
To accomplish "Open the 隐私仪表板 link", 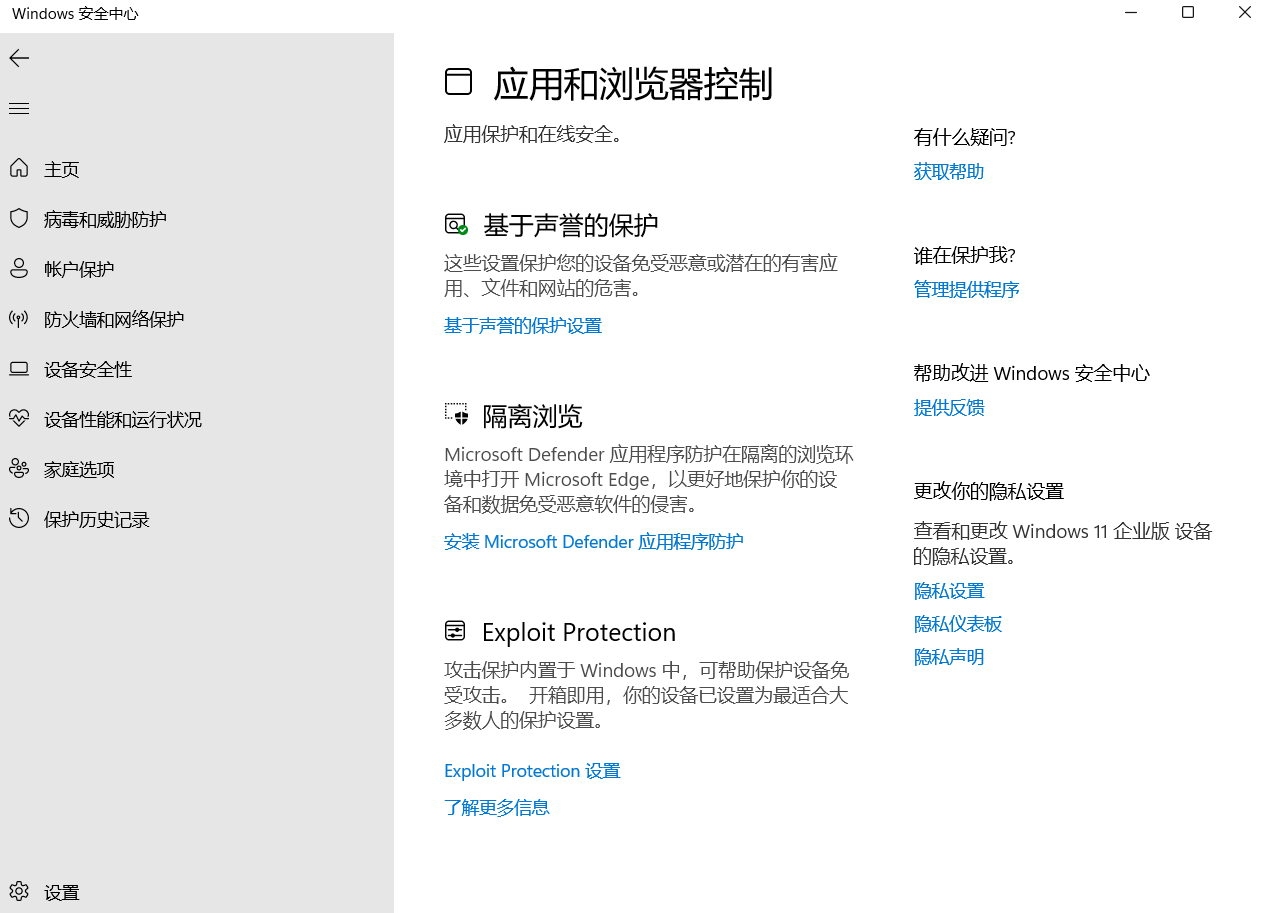I will click(958, 624).
